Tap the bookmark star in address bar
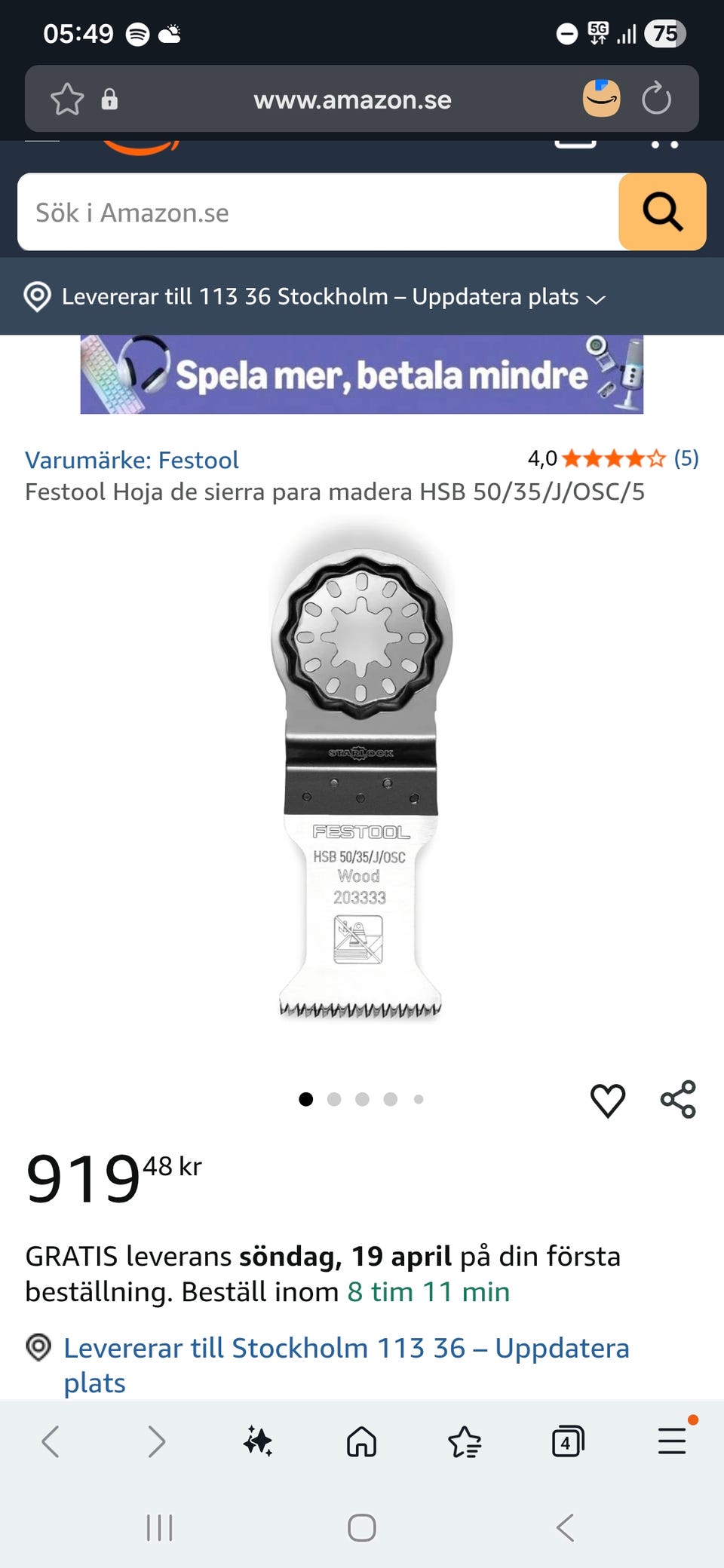This screenshot has height=1568, width=724. [67, 100]
